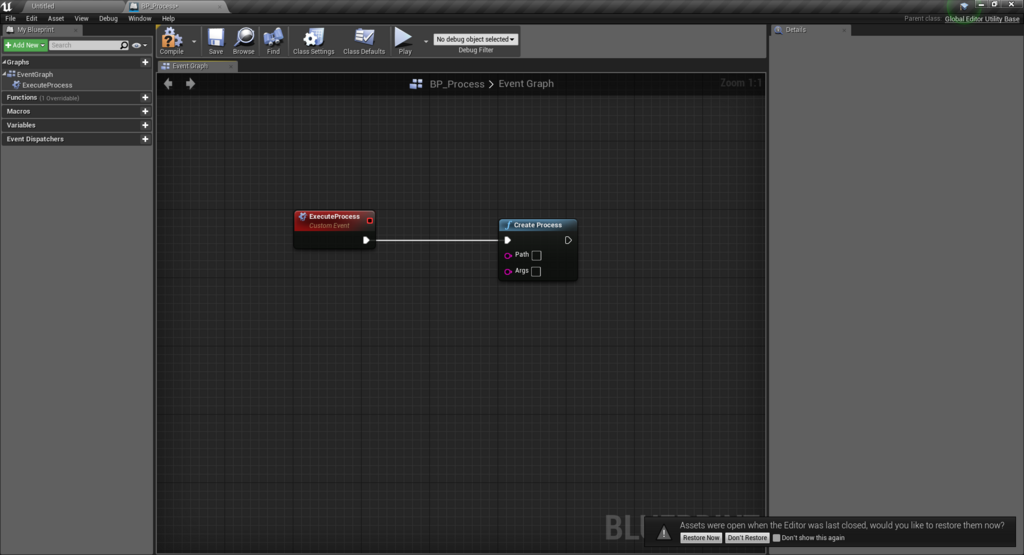Click the red delegate pin on ExecuteProcess
This screenshot has height=555, width=1024.
(370, 221)
